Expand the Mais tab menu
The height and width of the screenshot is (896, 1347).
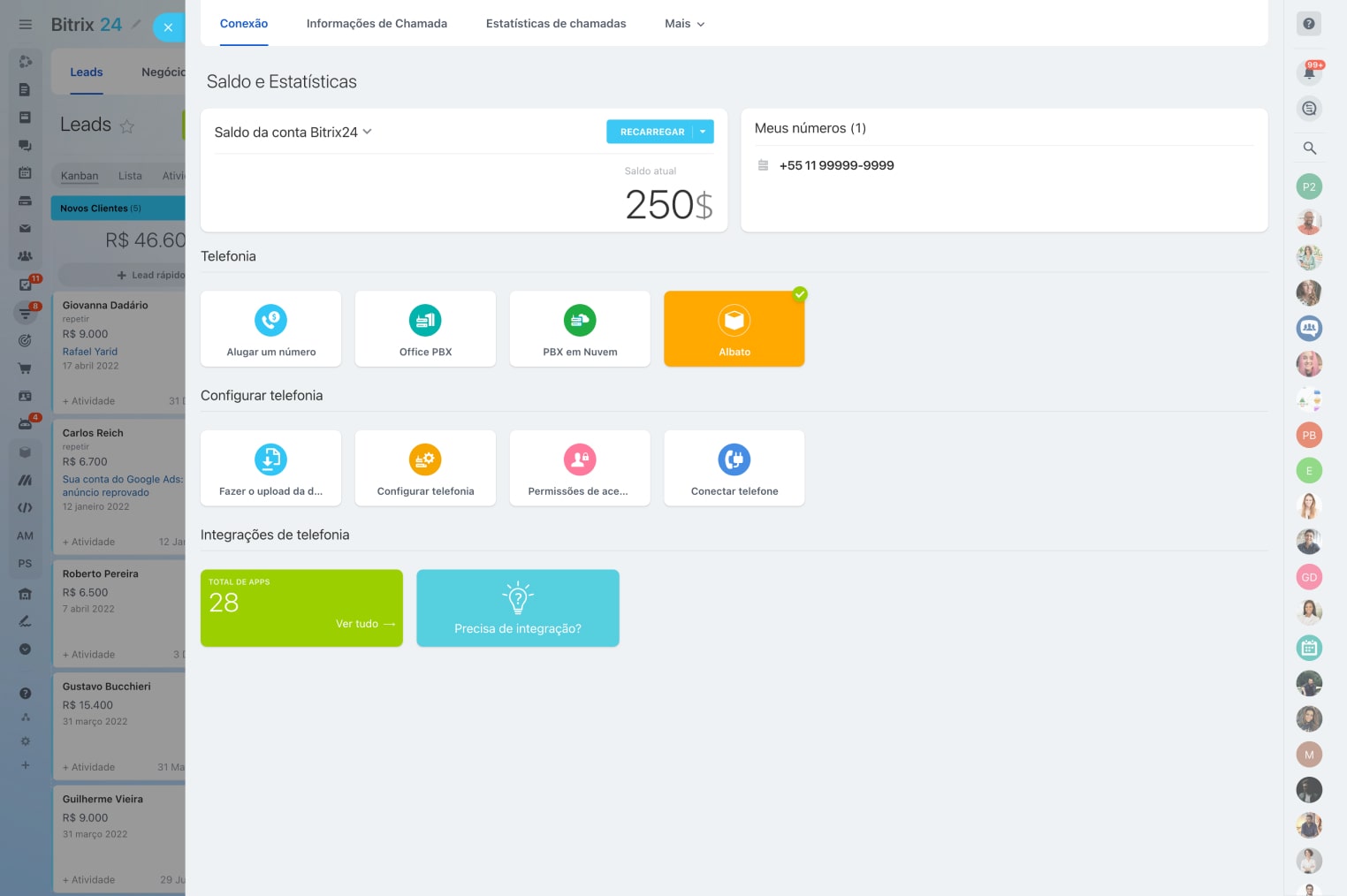pos(684,24)
